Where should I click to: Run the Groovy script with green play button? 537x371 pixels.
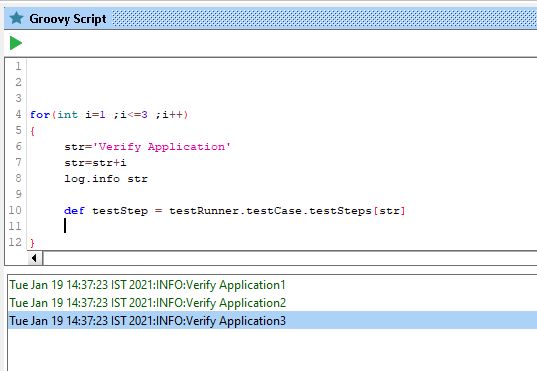pos(16,43)
